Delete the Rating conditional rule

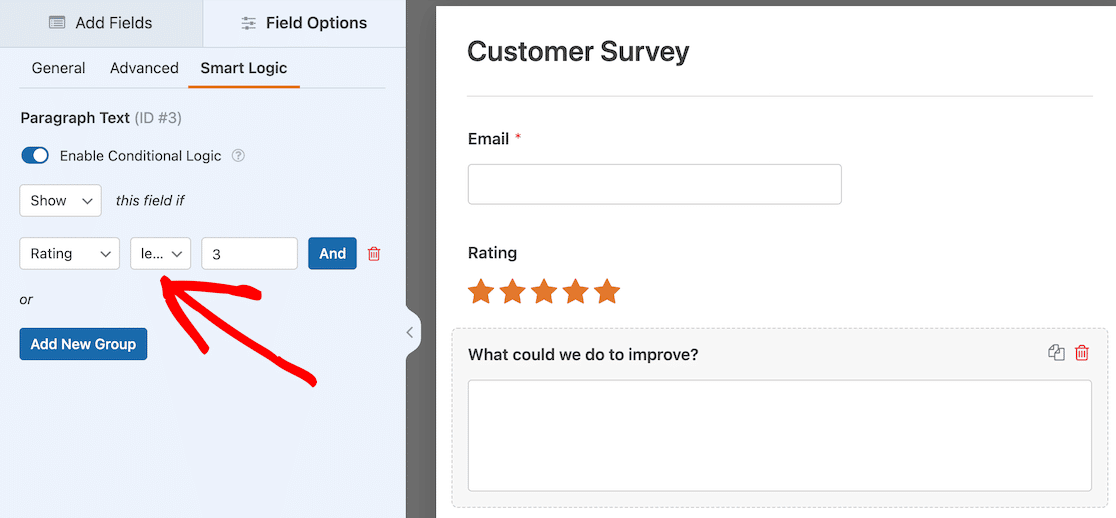[374, 254]
